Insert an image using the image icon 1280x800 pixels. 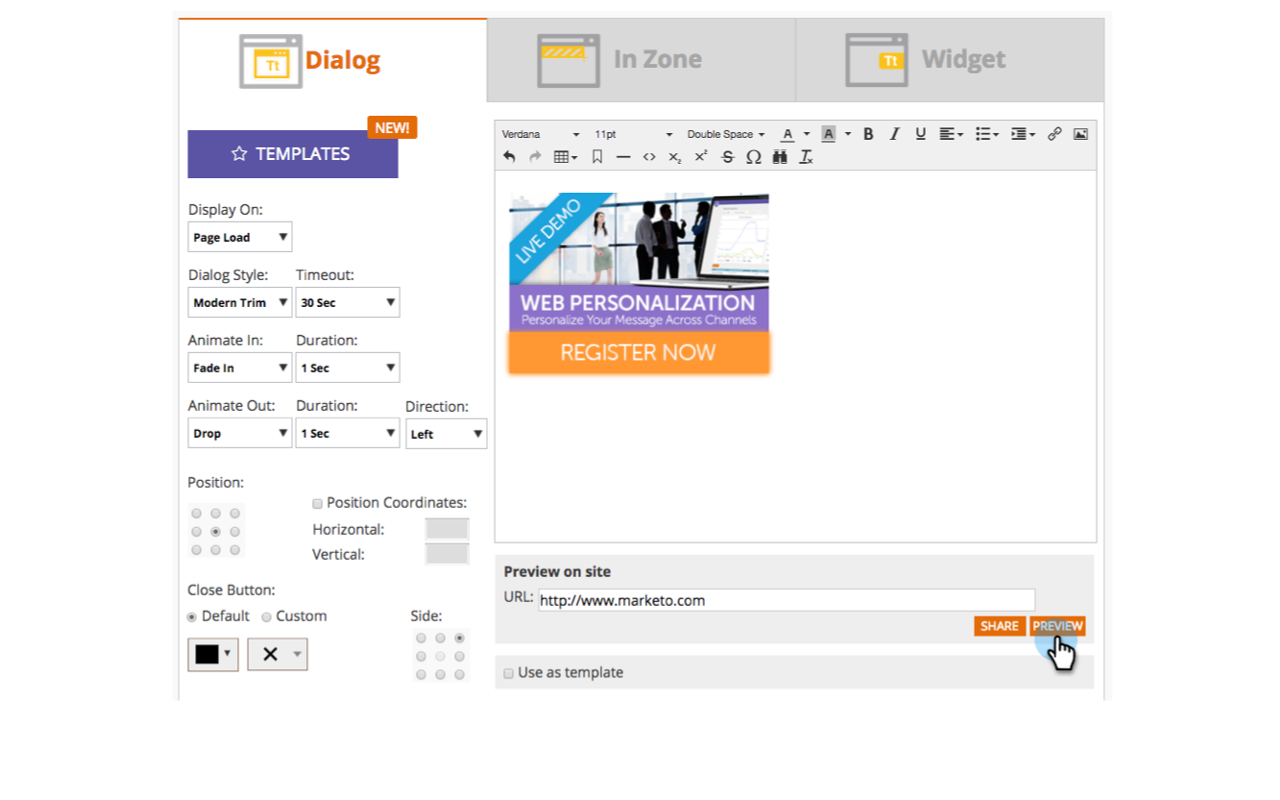pyautogui.click(x=1081, y=133)
